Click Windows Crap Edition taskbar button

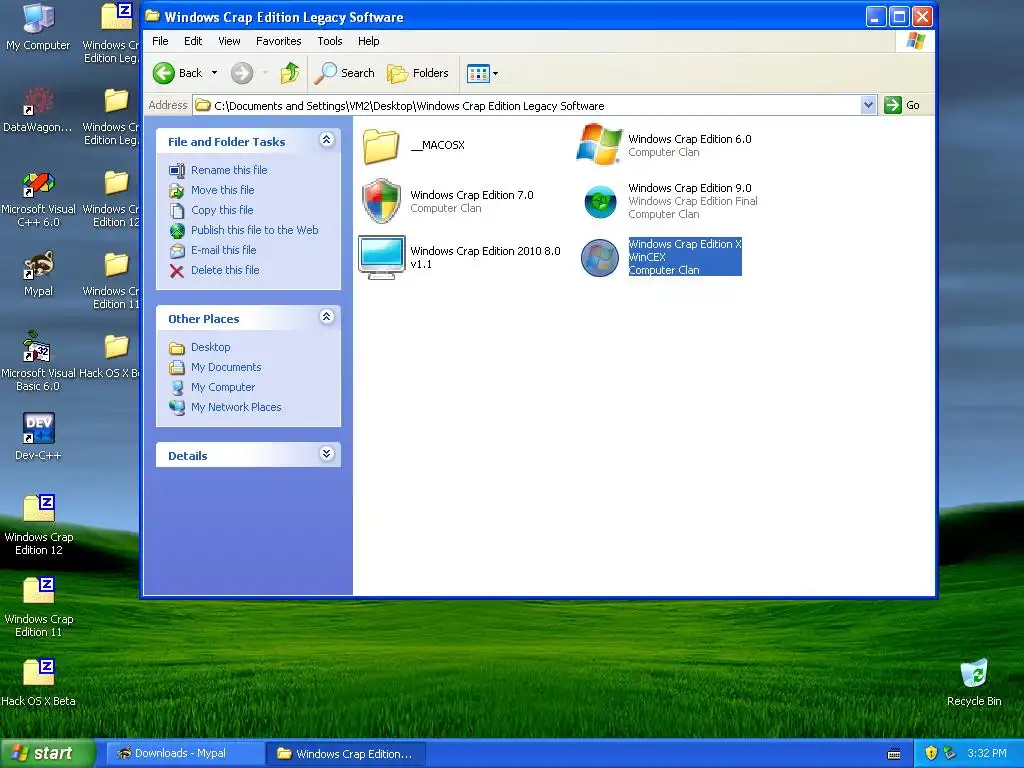[346, 753]
